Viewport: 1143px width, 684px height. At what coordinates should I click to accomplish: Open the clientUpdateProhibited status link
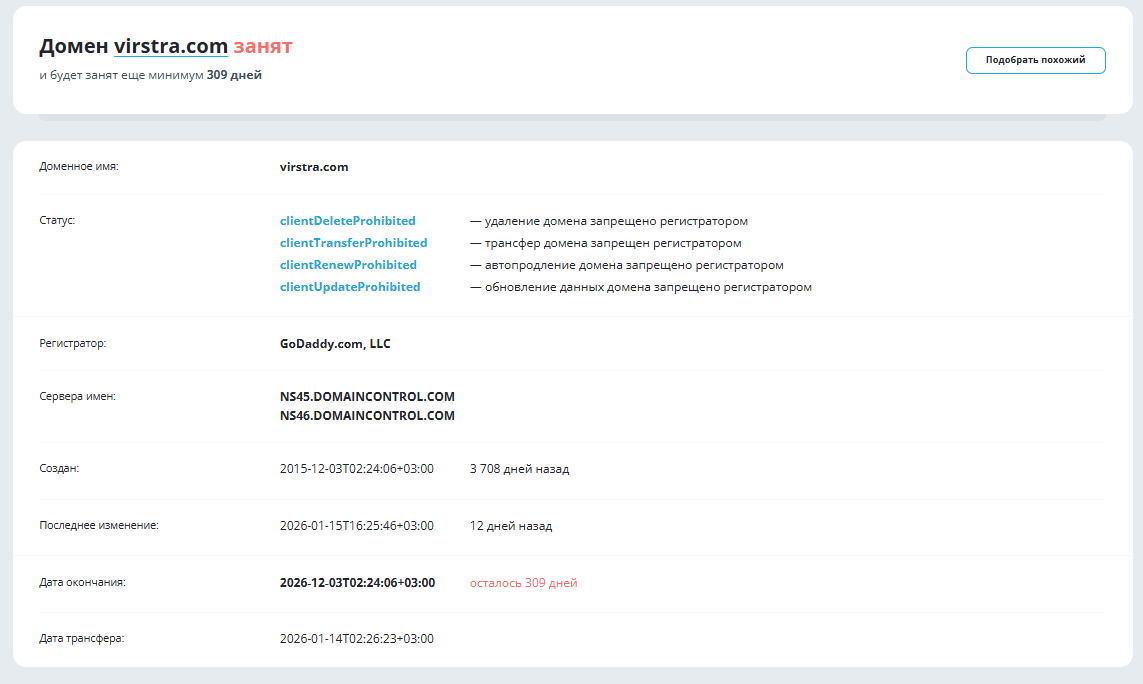[350, 287]
